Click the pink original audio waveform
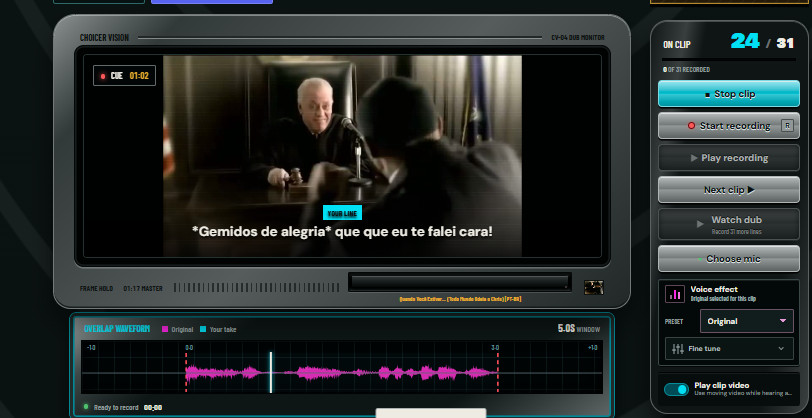This screenshot has width=812, height=418. (341, 372)
